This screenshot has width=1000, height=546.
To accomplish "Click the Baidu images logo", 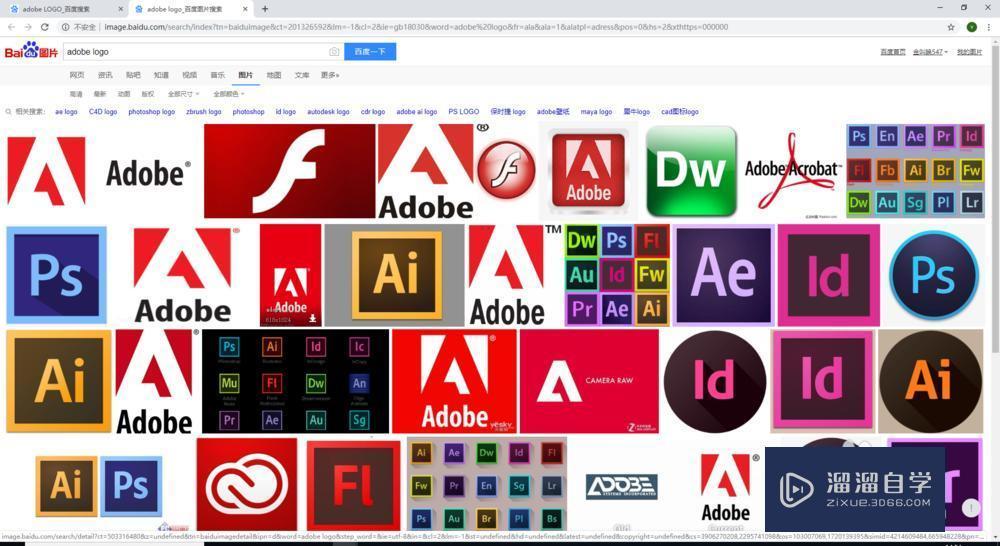I will tap(31, 51).
